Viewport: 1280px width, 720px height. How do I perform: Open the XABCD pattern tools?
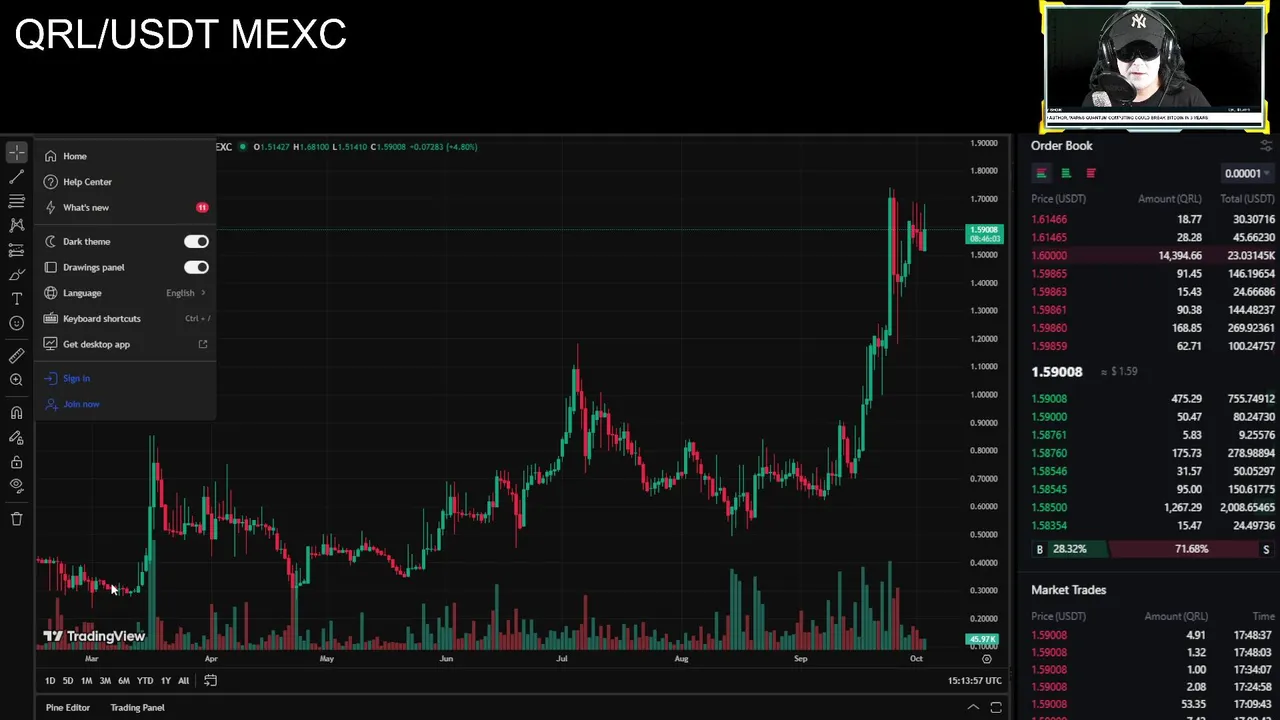[x=17, y=225]
